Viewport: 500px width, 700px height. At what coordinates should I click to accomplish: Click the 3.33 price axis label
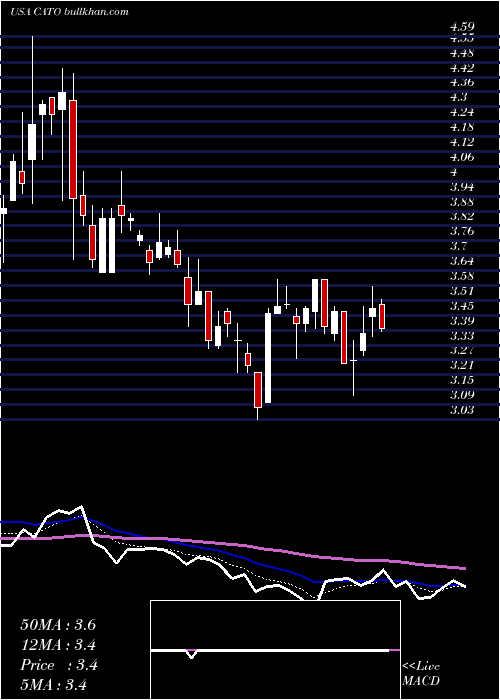(x=462, y=336)
